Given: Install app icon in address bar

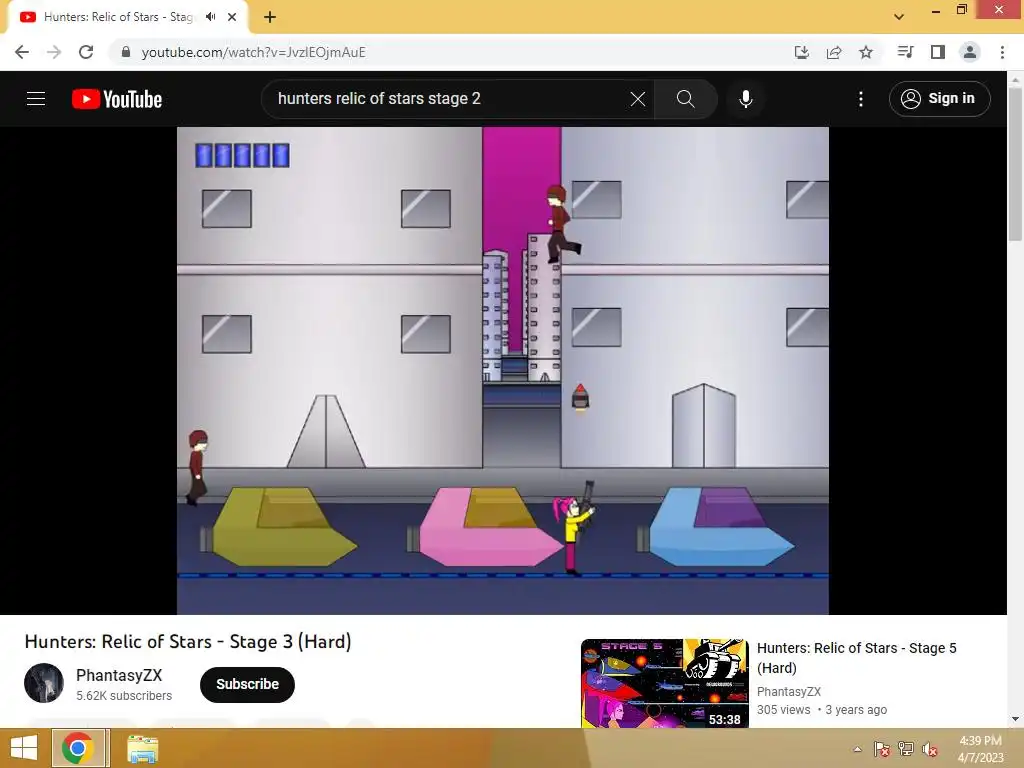Looking at the screenshot, I should tap(801, 52).
